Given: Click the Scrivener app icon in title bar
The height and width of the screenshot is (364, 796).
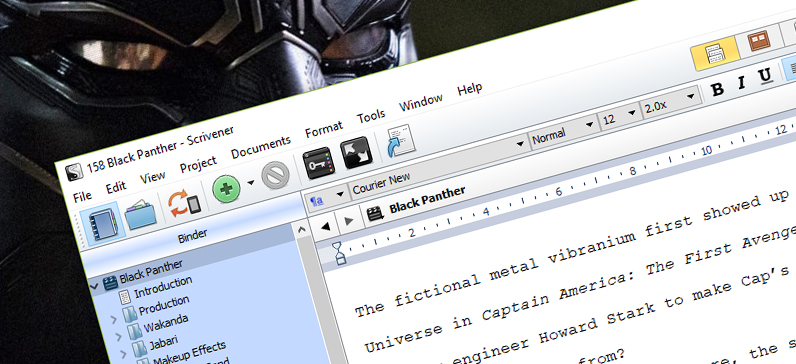Looking at the screenshot, I should pos(75,171).
